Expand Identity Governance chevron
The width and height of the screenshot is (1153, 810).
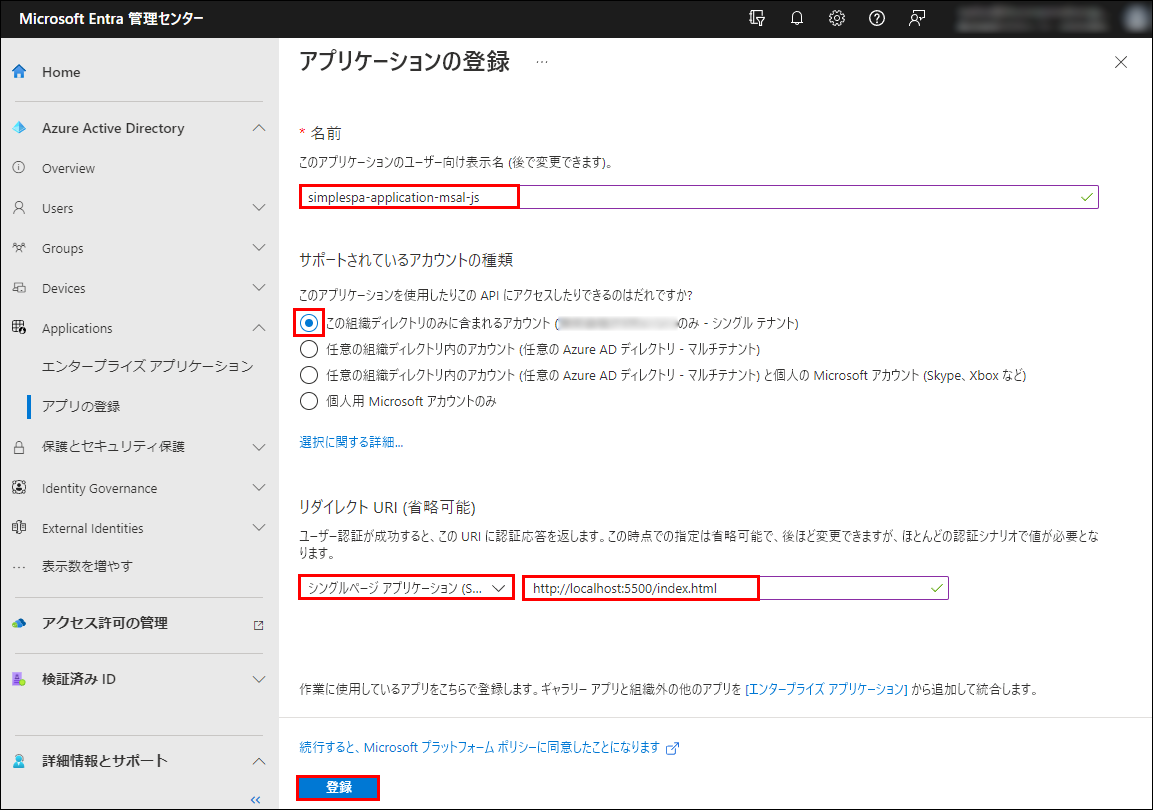point(259,487)
